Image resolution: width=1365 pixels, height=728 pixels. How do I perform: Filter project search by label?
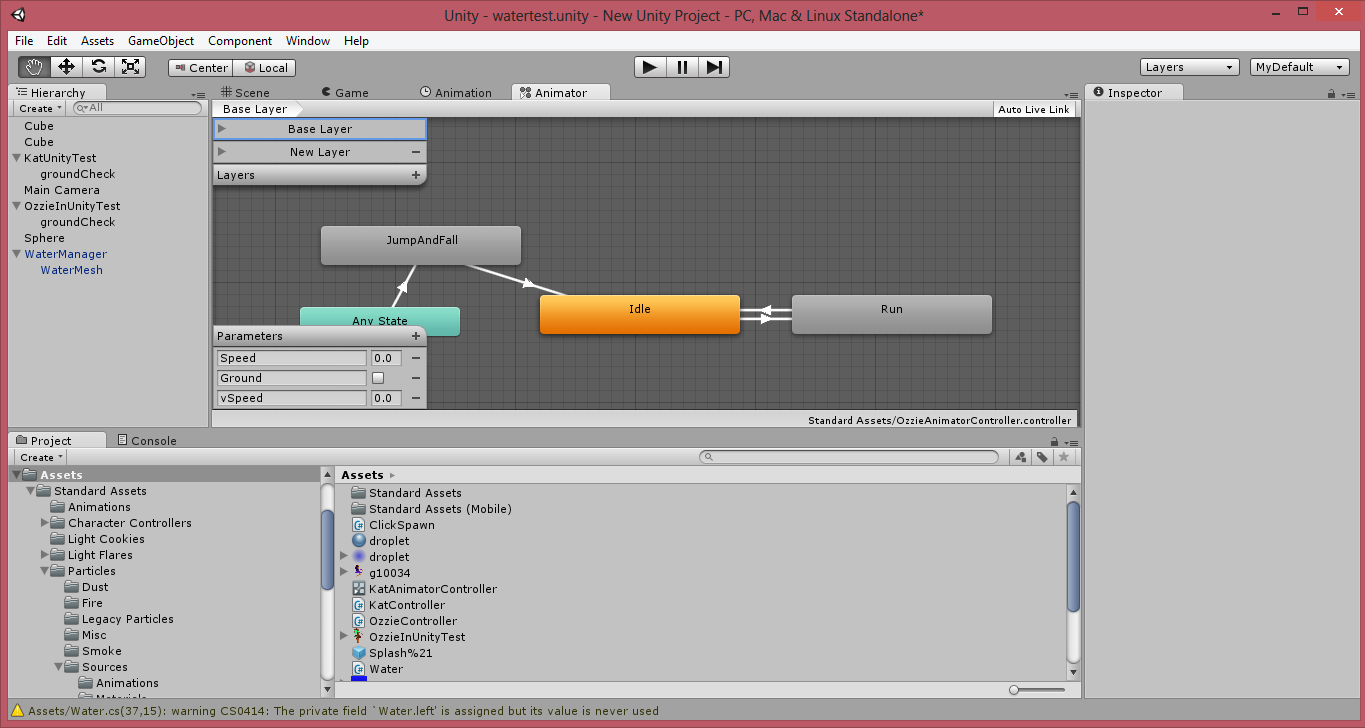[x=1042, y=457]
